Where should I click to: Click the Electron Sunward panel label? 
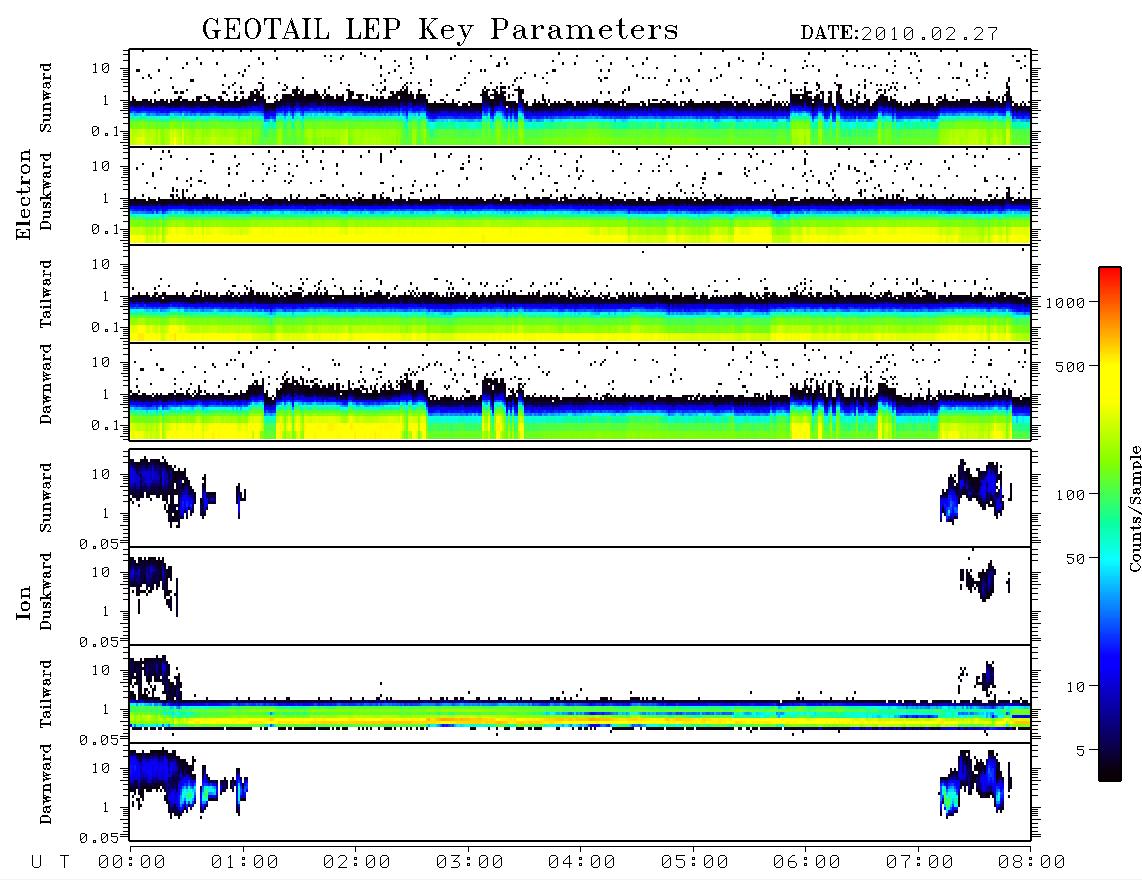[46, 98]
